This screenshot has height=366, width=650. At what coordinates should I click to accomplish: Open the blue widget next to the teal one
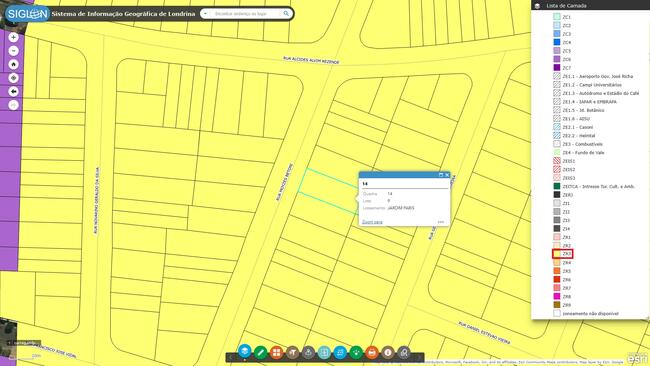(340, 353)
